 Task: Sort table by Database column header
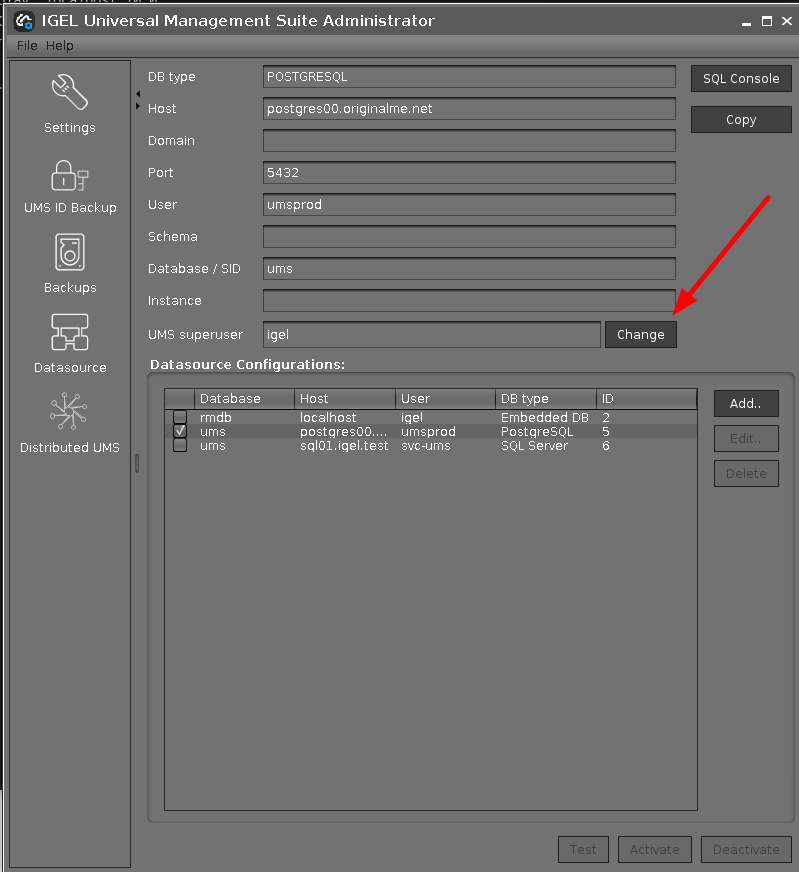244,399
